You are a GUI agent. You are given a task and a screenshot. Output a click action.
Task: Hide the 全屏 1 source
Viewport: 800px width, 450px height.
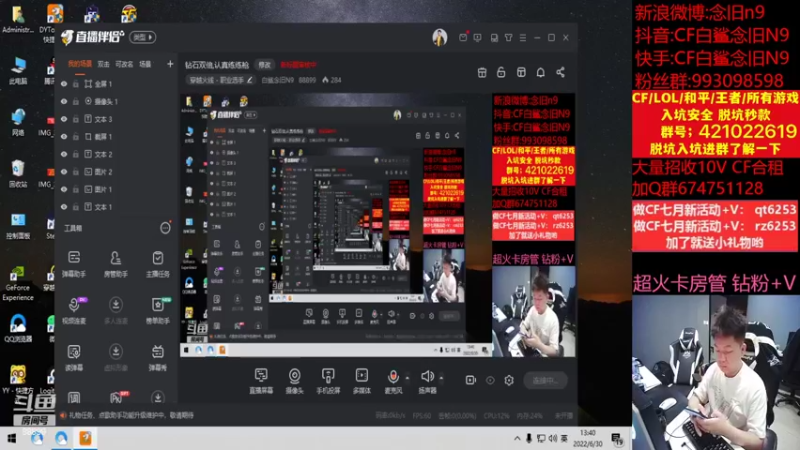tap(64, 84)
